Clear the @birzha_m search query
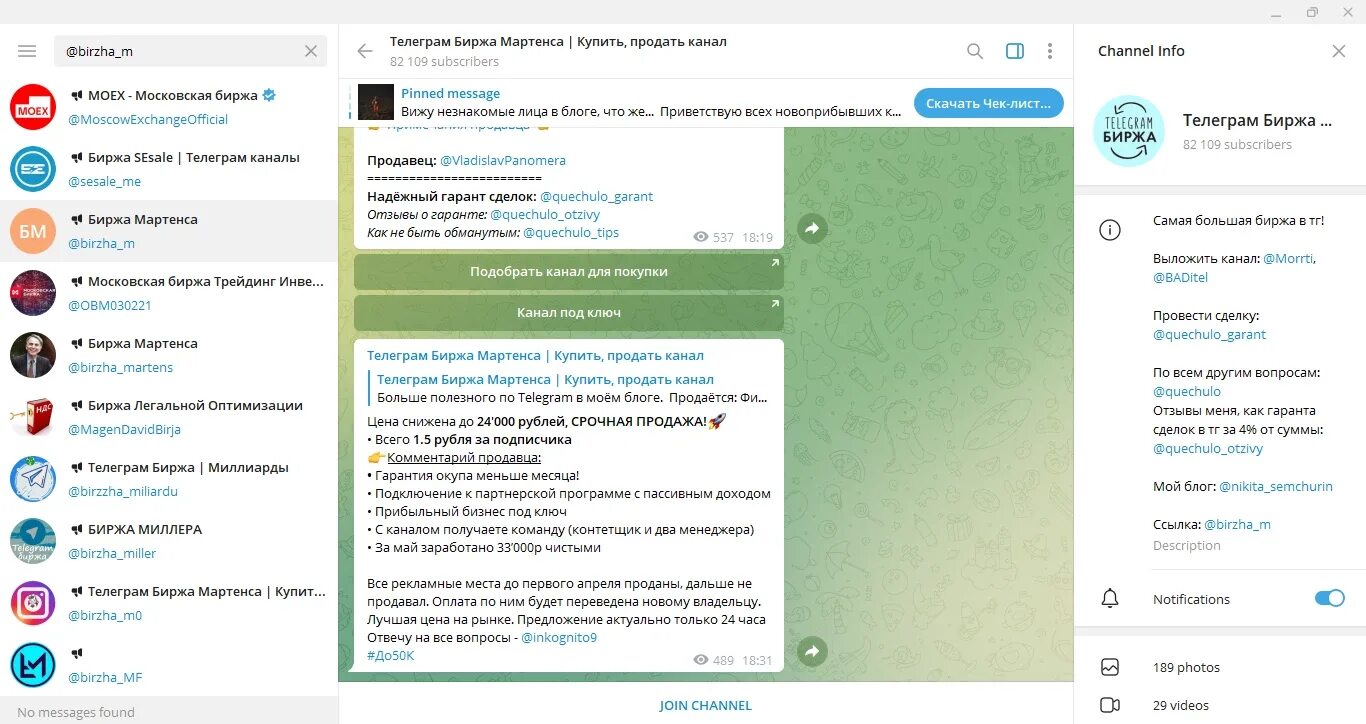The height and width of the screenshot is (724, 1366). point(311,51)
